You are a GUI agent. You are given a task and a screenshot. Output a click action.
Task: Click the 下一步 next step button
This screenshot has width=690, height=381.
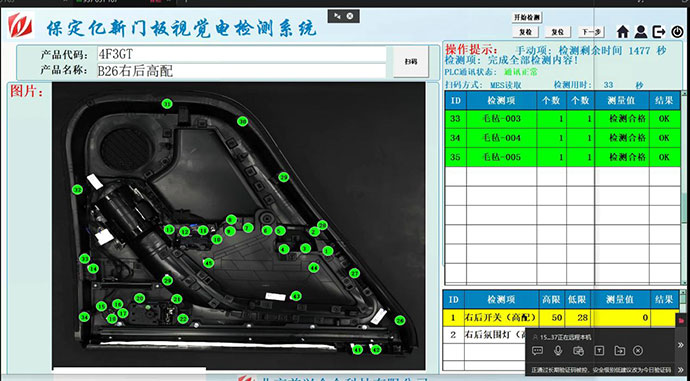point(591,32)
